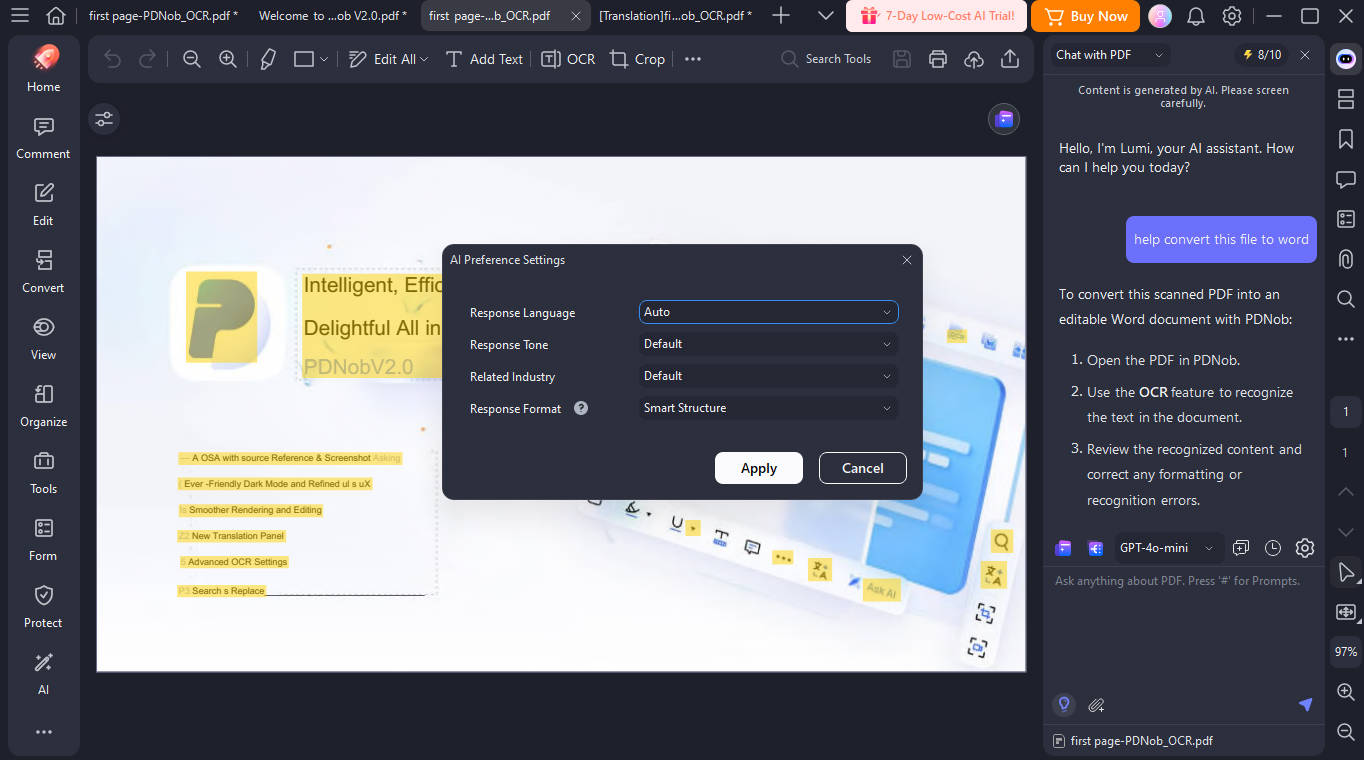Click the Search Tools field

826,59
